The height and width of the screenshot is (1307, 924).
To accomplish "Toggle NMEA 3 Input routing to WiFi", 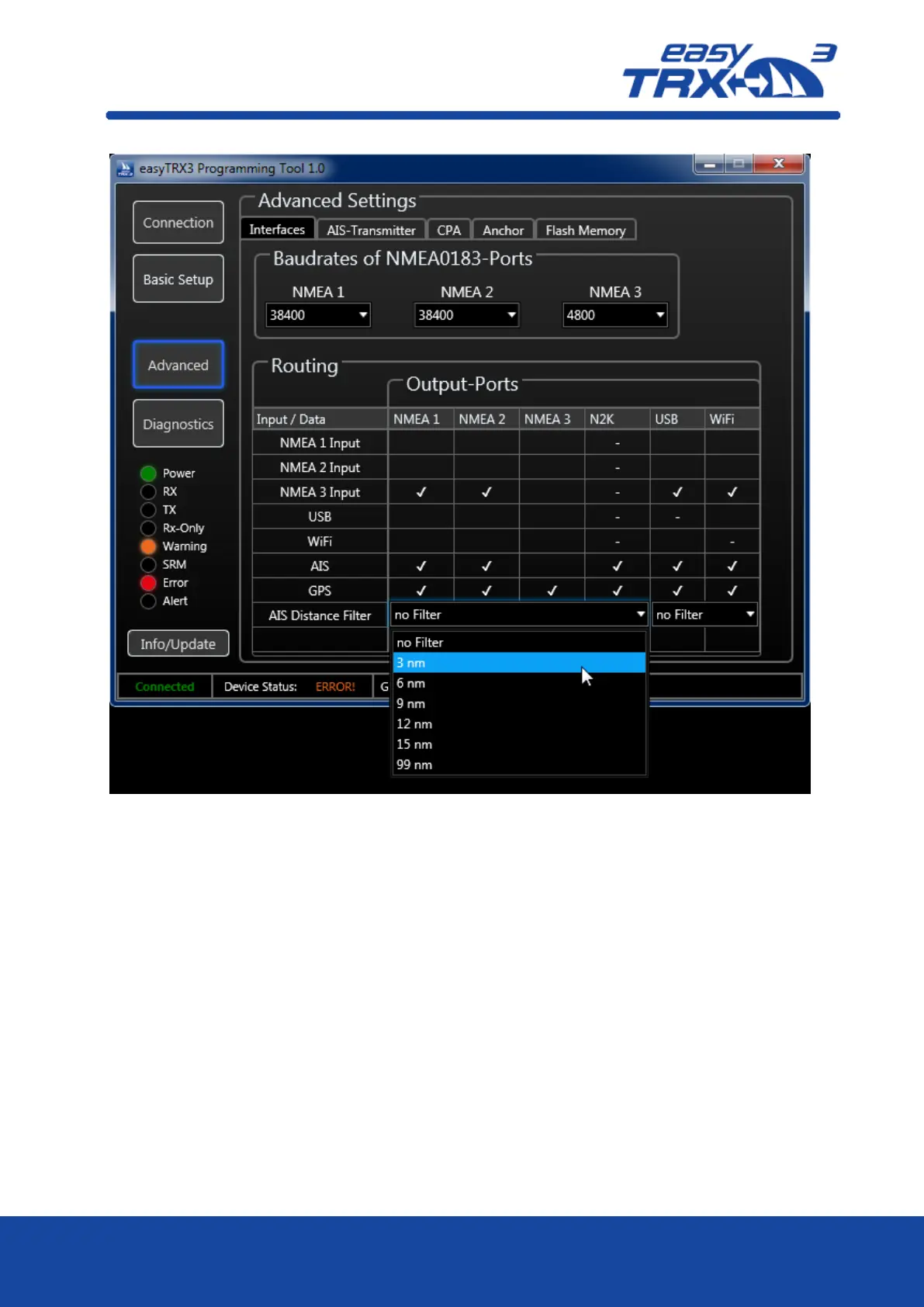I will point(732,492).
